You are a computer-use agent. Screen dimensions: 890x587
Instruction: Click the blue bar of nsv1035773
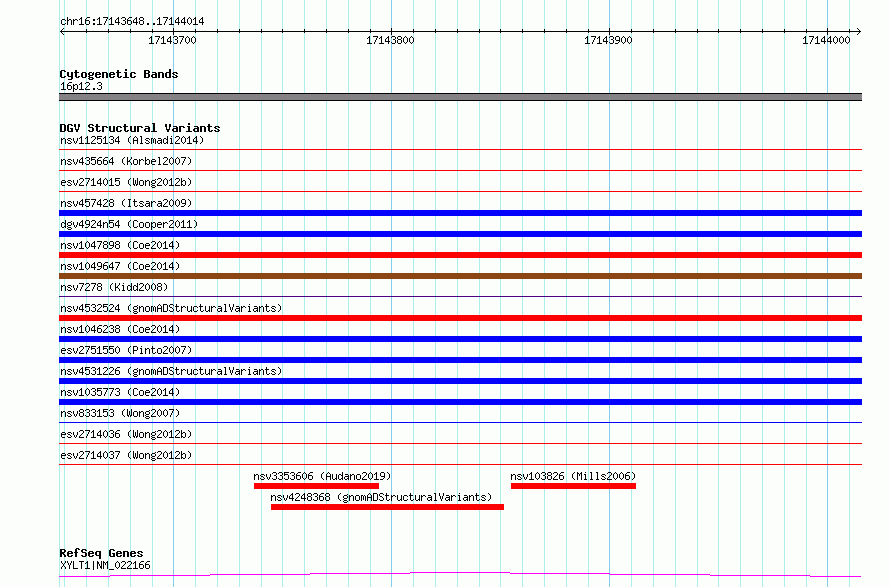460,402
